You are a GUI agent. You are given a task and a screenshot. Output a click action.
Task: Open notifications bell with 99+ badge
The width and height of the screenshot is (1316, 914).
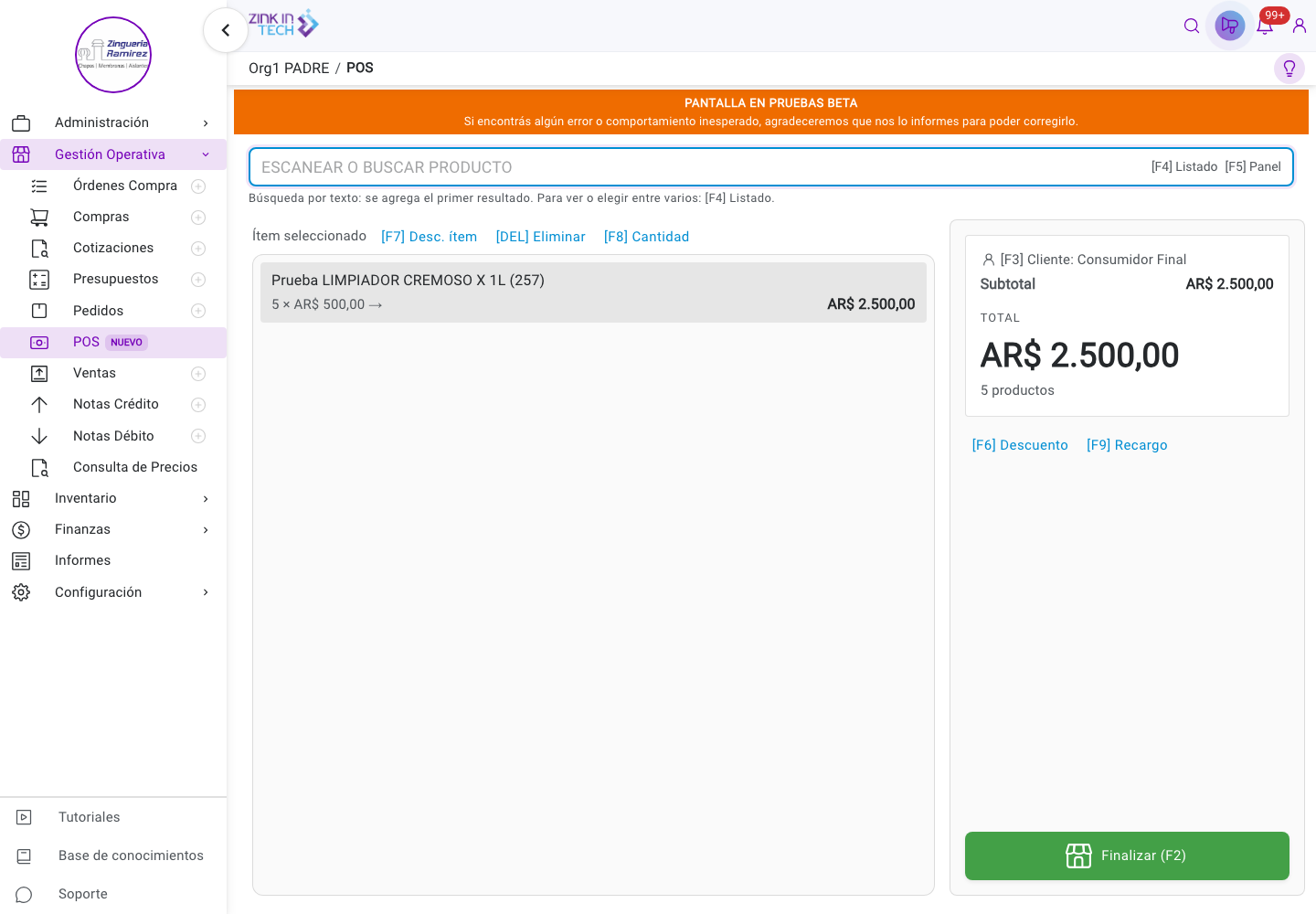click(1265, 26)
